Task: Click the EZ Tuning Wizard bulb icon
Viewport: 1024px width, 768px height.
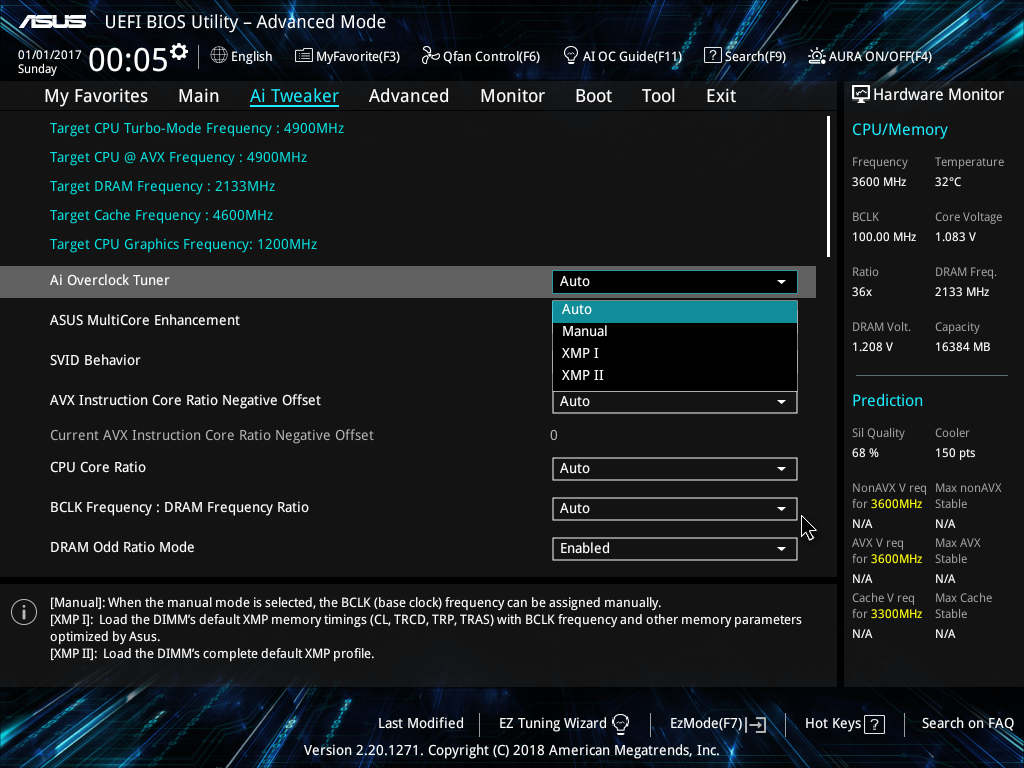Action: click(620, 724)
